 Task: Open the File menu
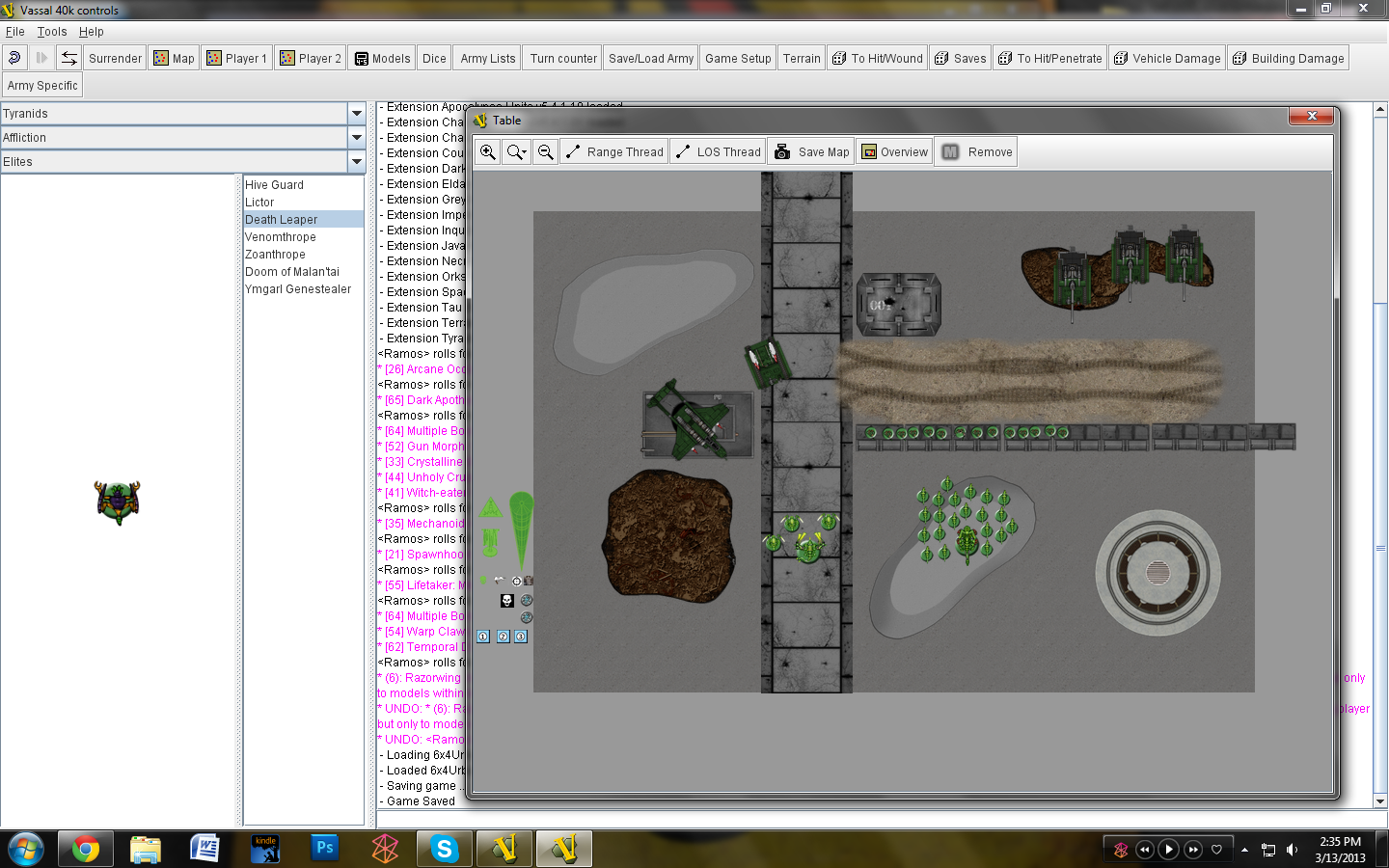(14, 31)
